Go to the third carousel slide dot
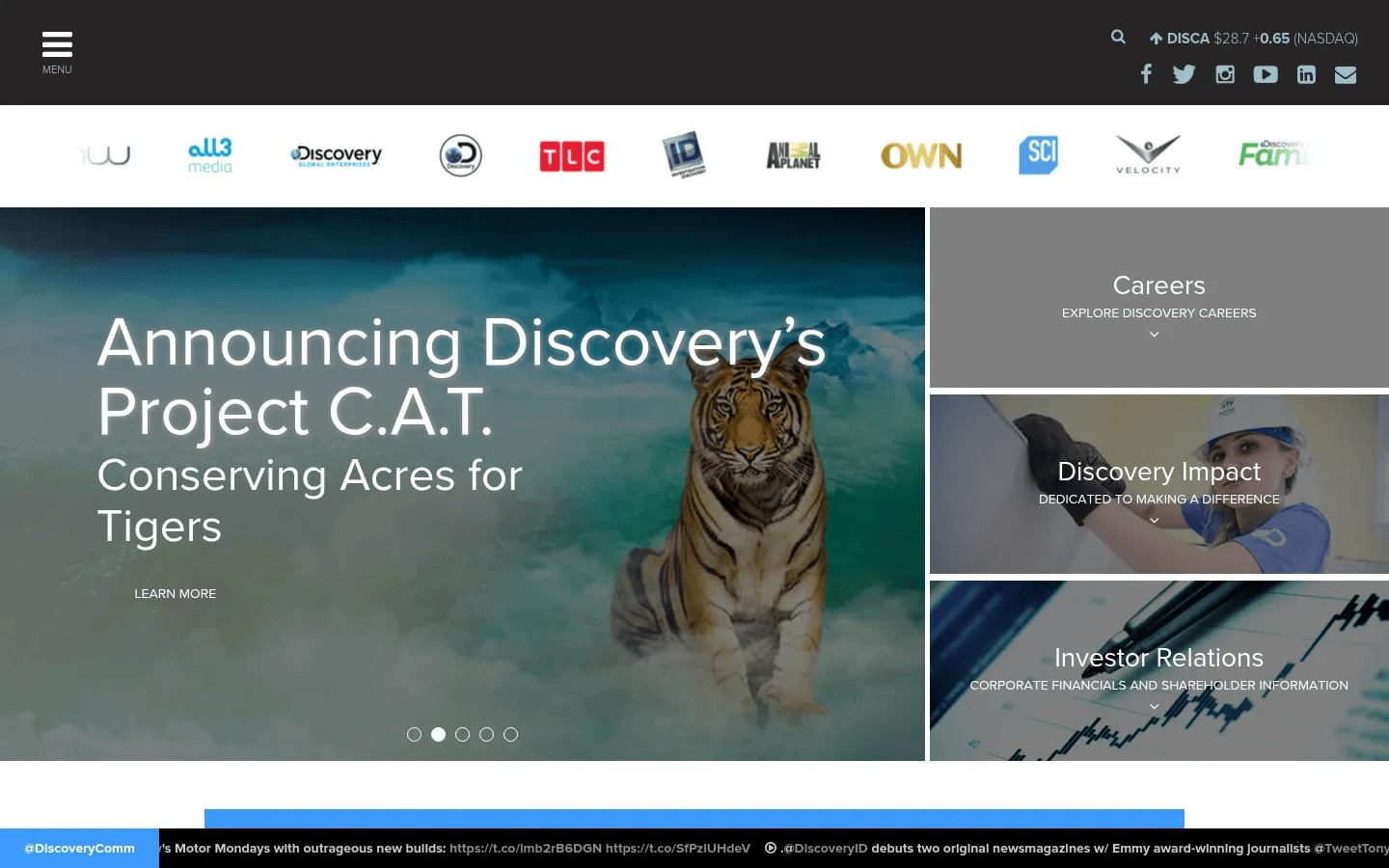 coord(462,734)
